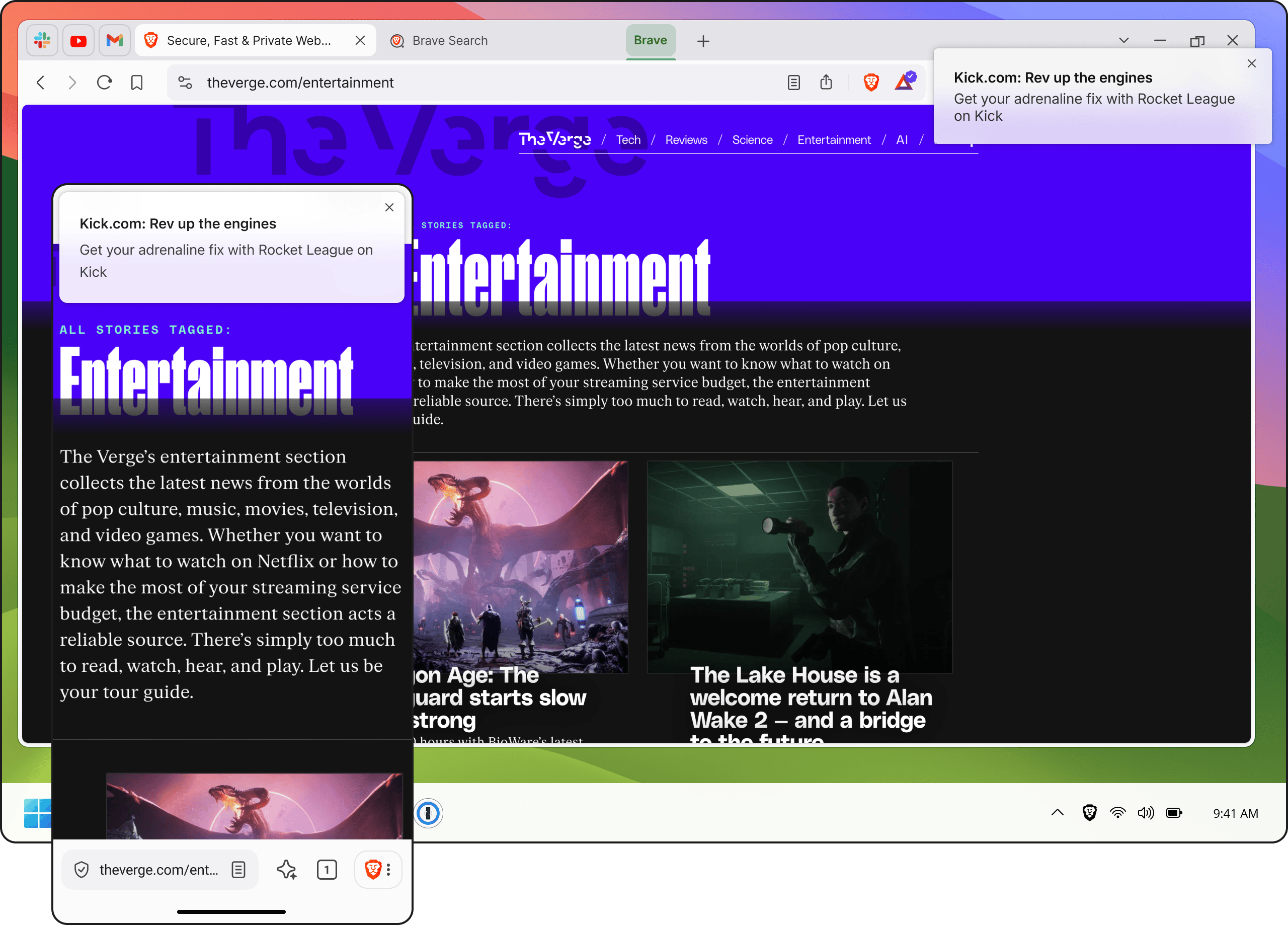Select the pinned Gmail tab
The height and width of the screenshot is (925, 1288).
pos(114,40)
